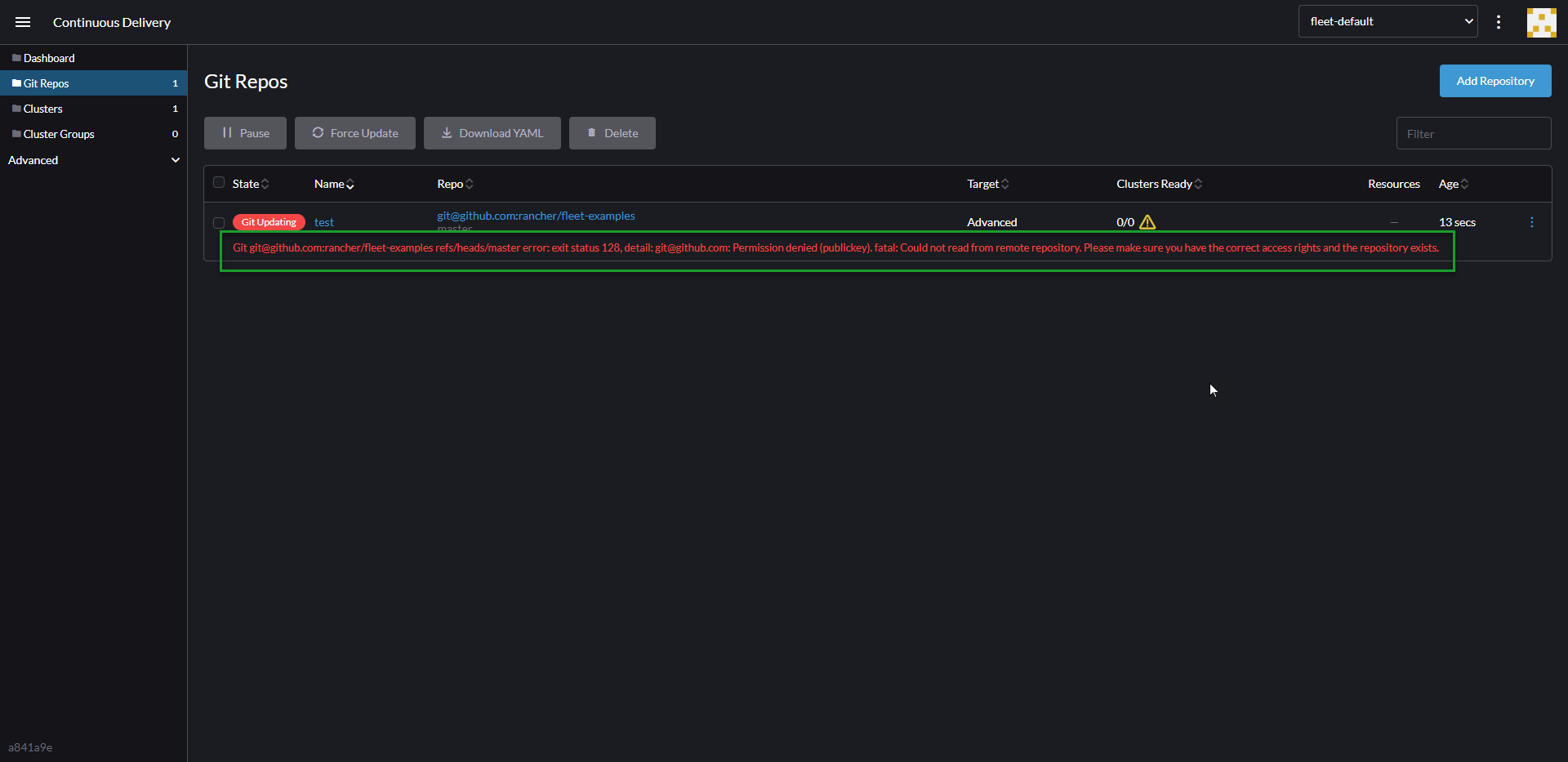1568x762 pixels.
Task: Click the Download YAML icon
Action: [446, 132]
